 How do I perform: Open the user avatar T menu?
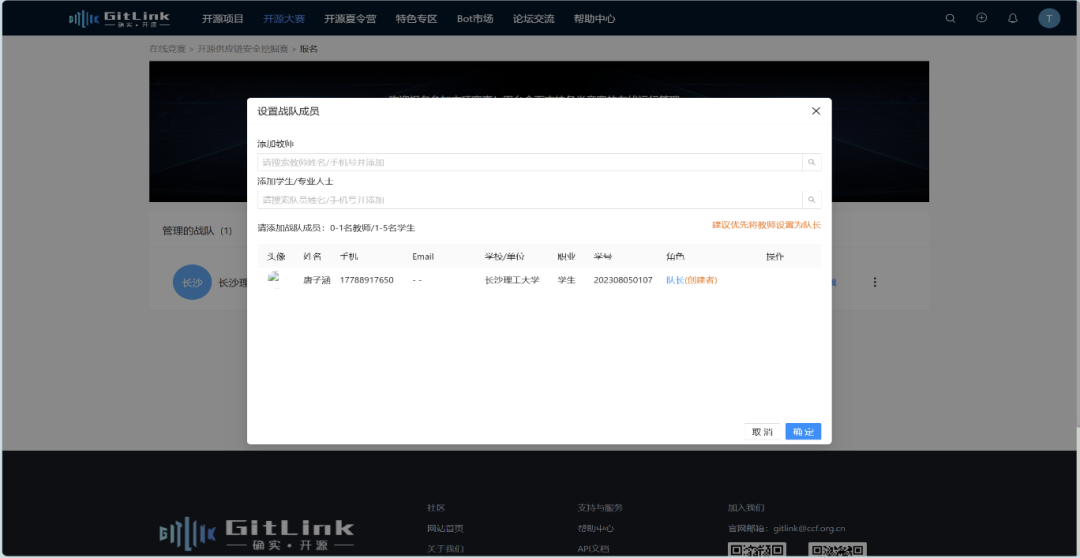(x=1049, y=19)
